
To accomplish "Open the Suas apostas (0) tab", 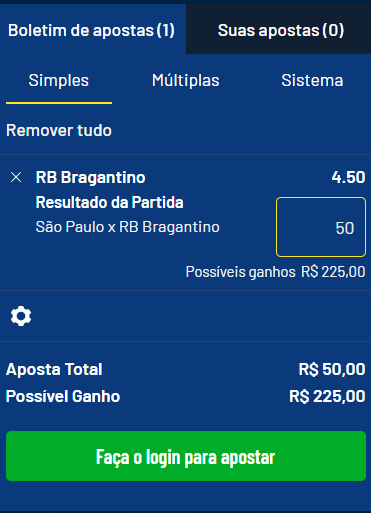I will point(281,31).
